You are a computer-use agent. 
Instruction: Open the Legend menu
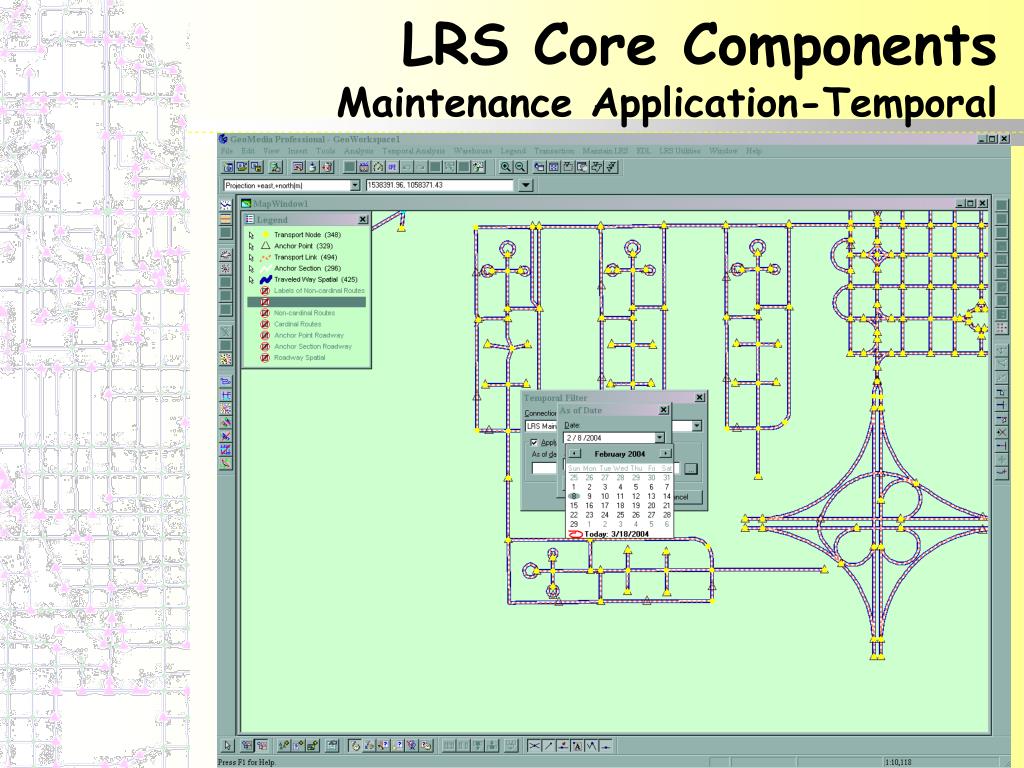click(513, 151)
